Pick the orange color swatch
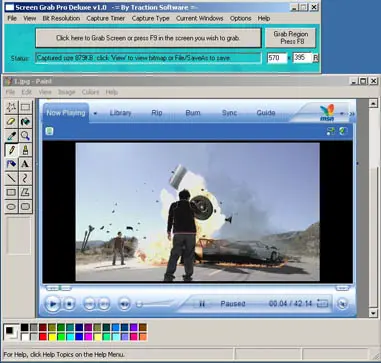The height and width of the screenshot is (363, 381). [x=143, y=336]
